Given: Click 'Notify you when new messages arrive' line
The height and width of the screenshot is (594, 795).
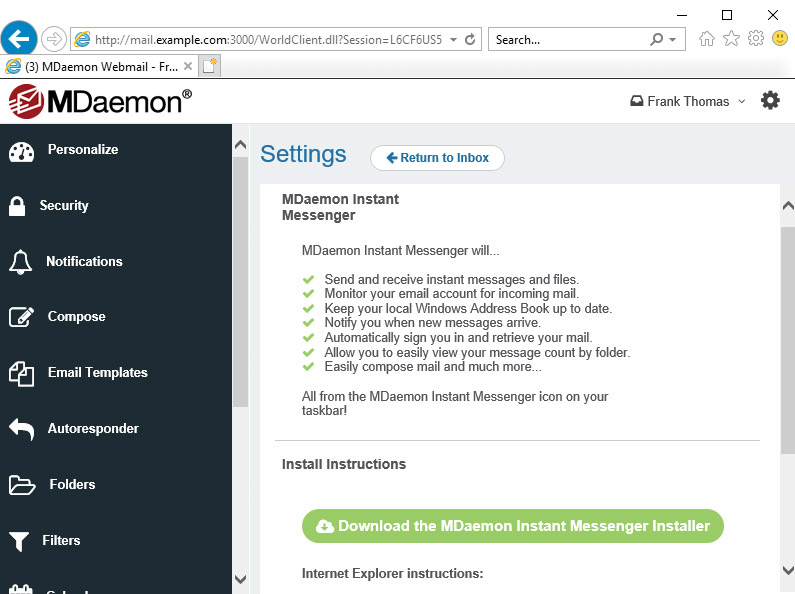Looking at the screenshot, I should pyautogui.click(x=432, y=322).
